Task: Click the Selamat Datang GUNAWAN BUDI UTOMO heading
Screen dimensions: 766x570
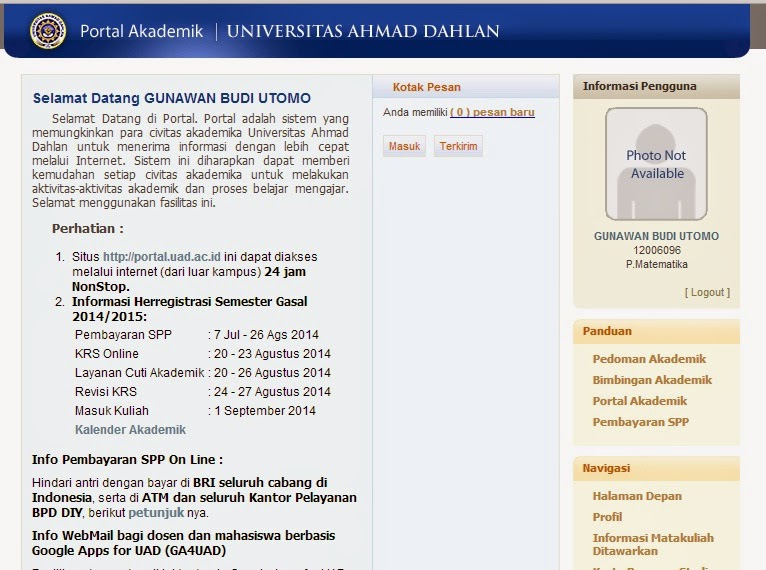Action: click(x=171, y=98)
